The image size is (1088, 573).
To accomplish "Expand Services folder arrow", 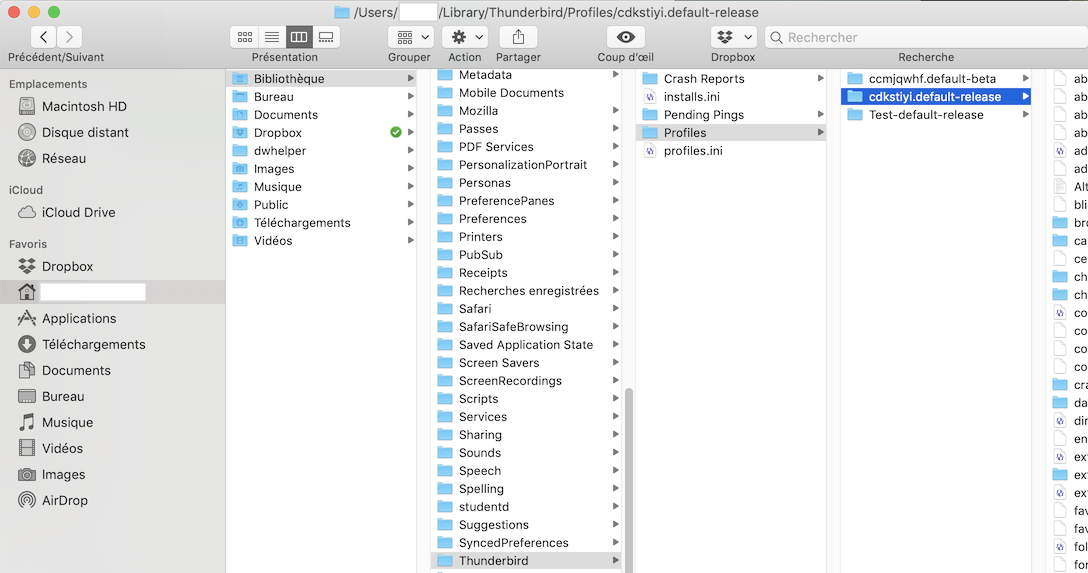I will coord(615,416).
